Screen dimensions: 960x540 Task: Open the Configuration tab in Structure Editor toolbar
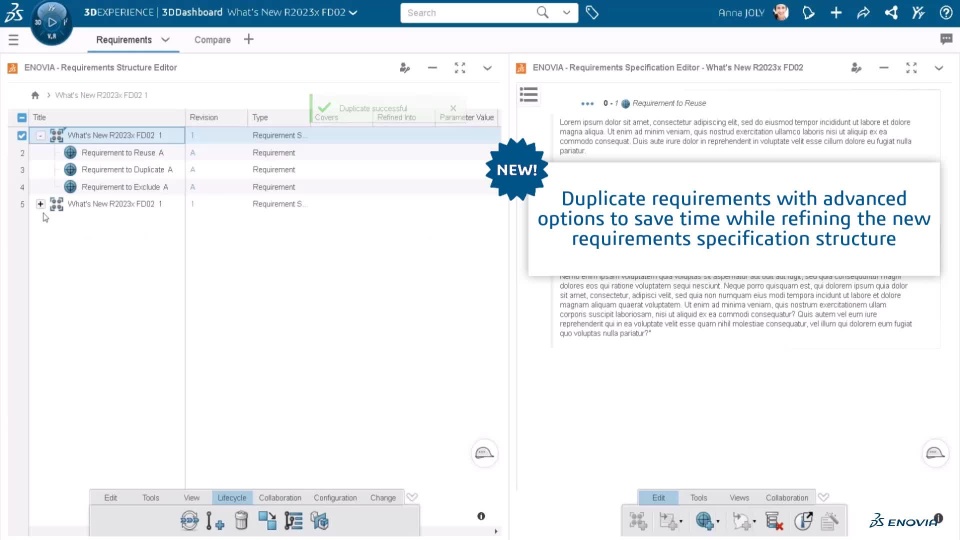point(335,498)
